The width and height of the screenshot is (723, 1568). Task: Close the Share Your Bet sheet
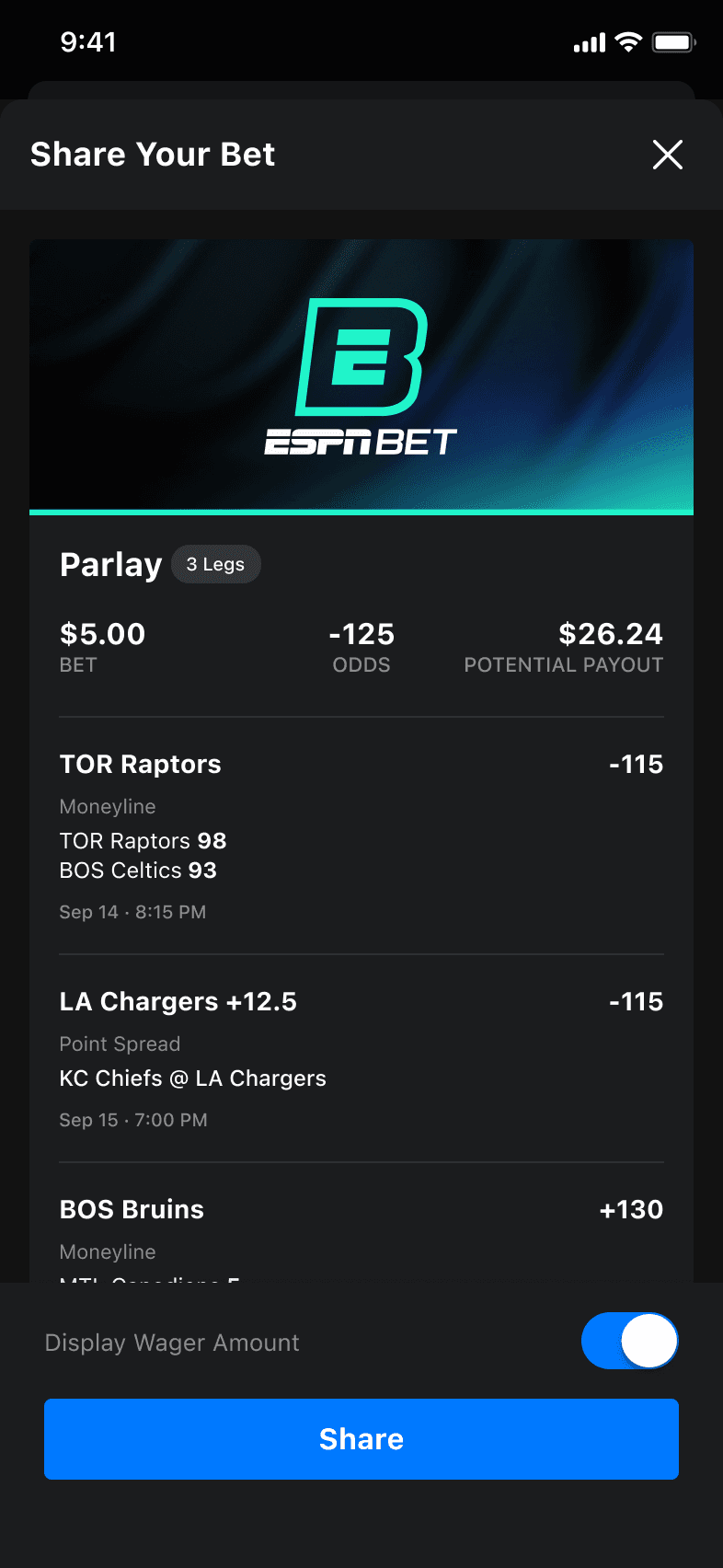667,155
